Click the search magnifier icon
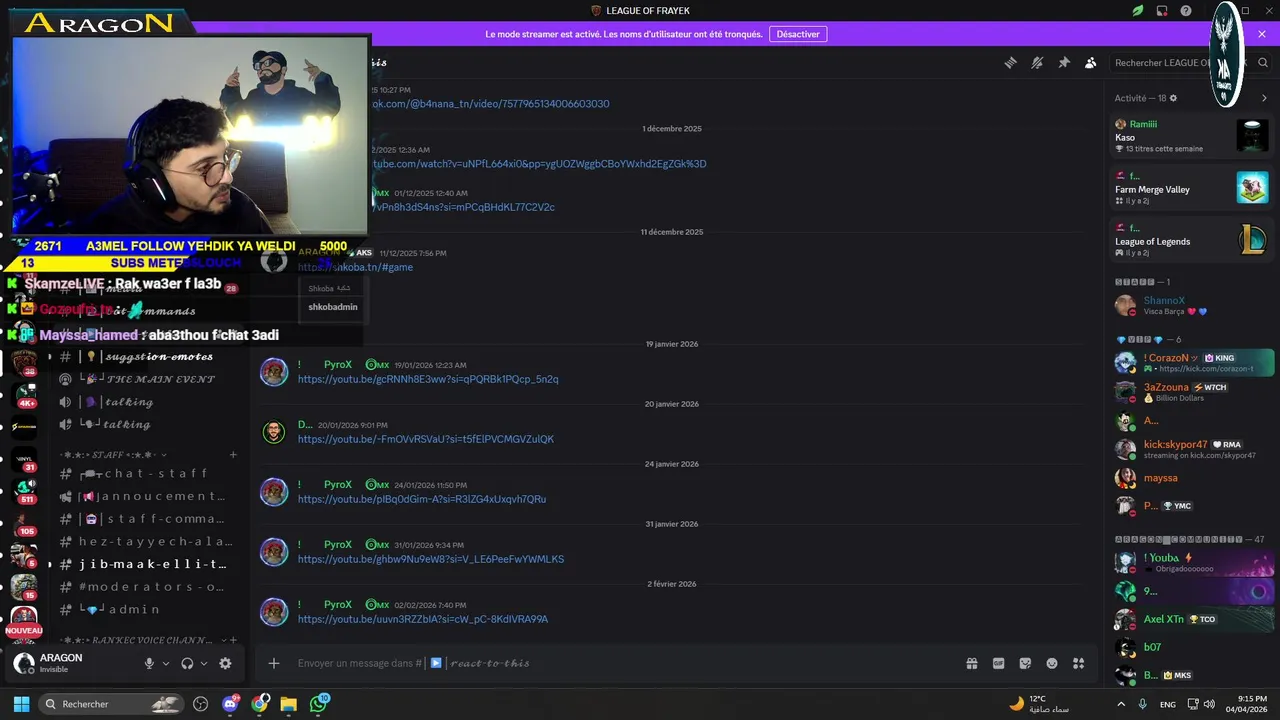1280x720 pixels. tap(1263, 62)
